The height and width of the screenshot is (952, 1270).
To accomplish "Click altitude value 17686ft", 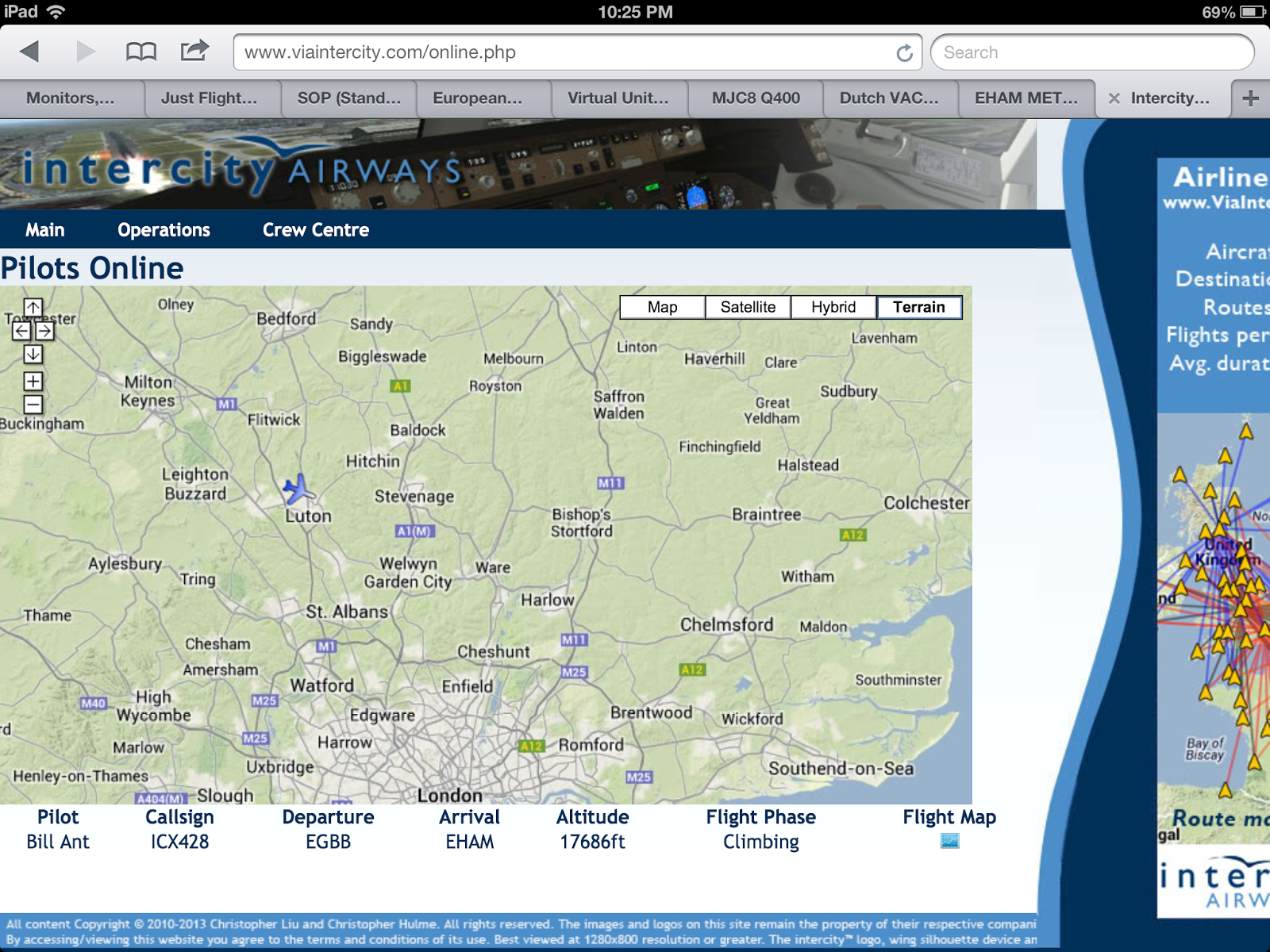I will tap(593, 842).
